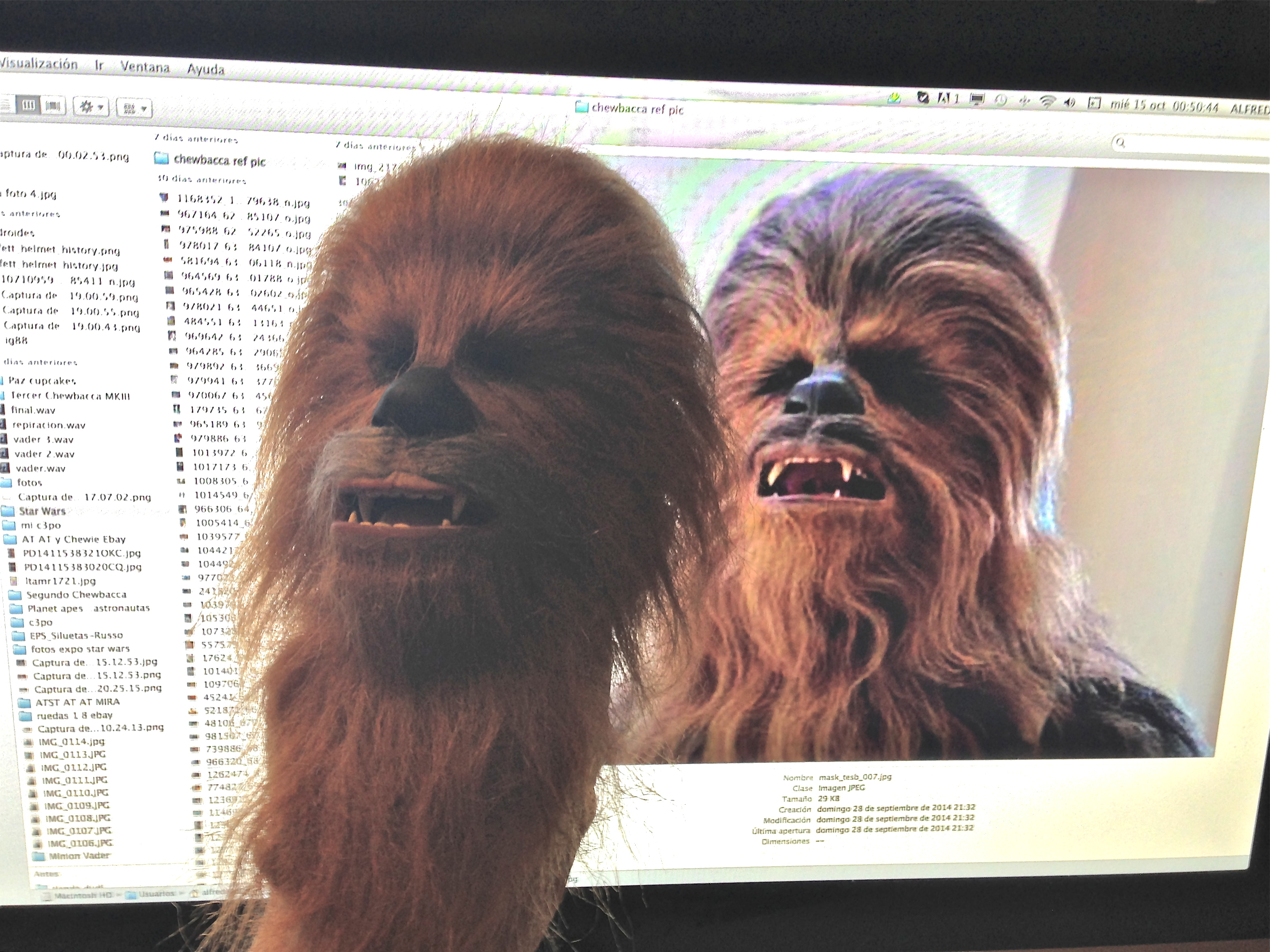Viewport: 1270px width, 952px height.
Task: Select file fett_helmet_history.jpg
Action: tap(59, 266)
